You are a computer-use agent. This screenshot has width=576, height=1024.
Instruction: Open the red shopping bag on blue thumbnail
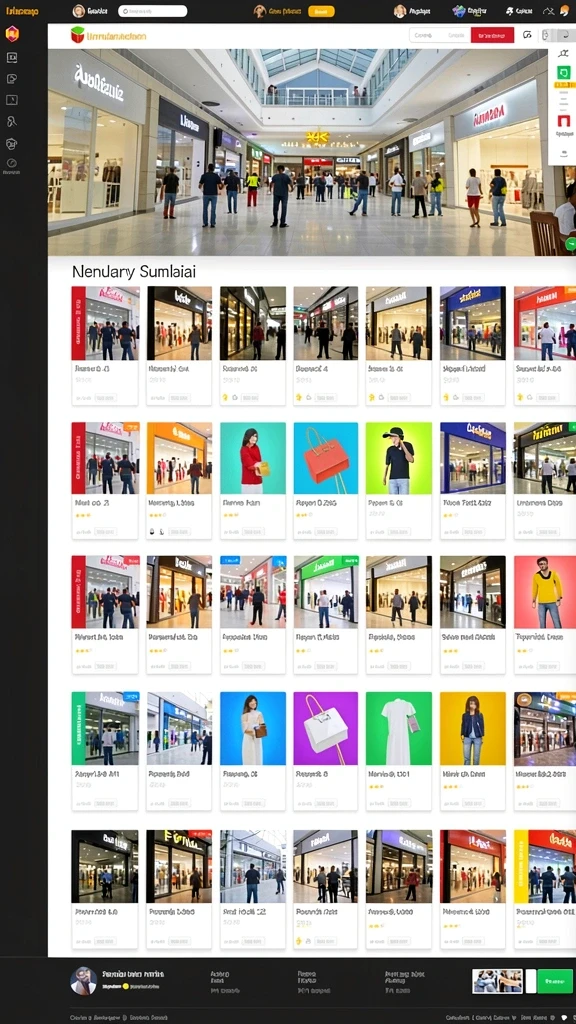coord(325,458)
